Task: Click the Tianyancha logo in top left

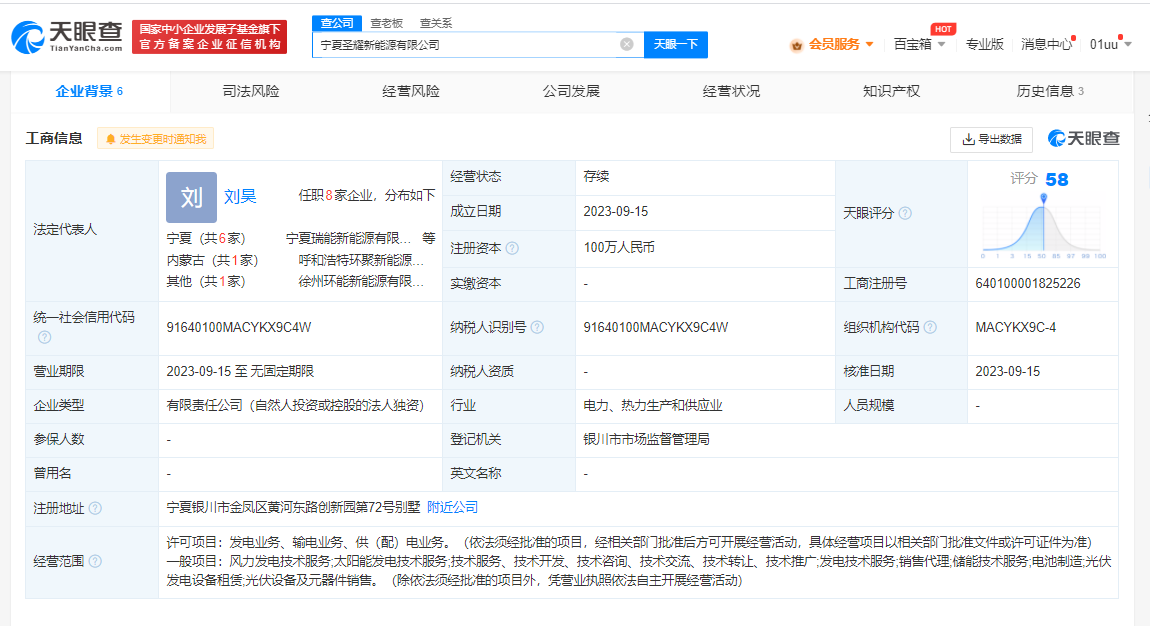Action: point(66,33)
